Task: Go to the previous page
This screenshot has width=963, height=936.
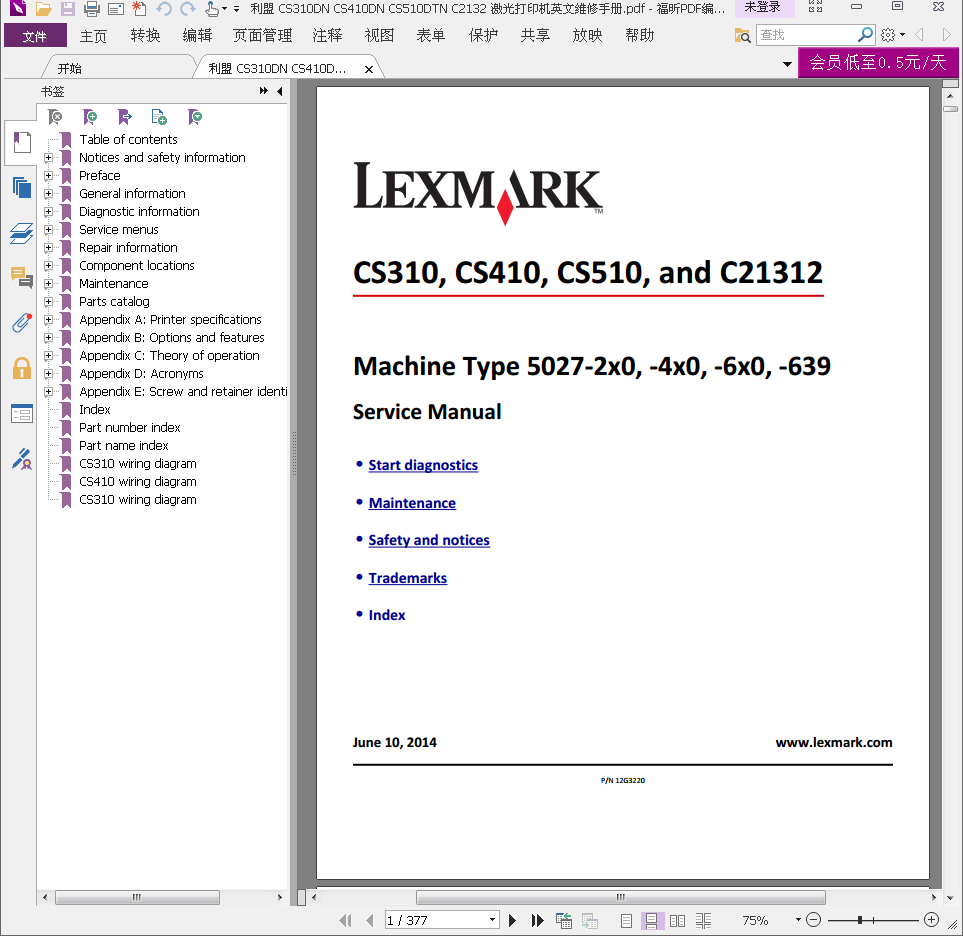Action: 369,920
